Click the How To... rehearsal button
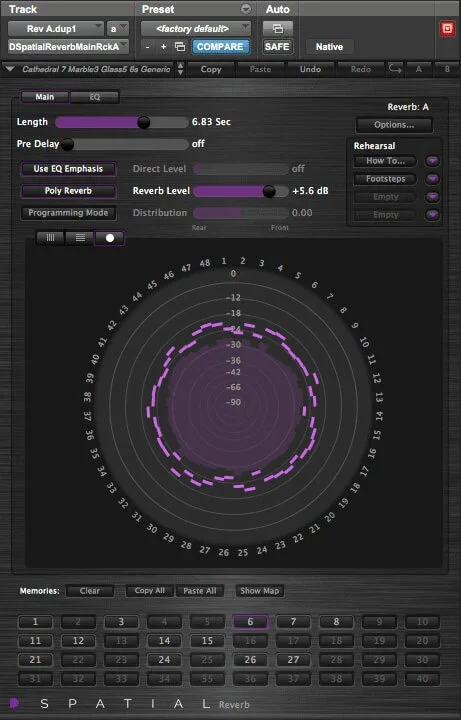Image resolution: width=461 pixels, height=720 pixels. pos(385,161)
